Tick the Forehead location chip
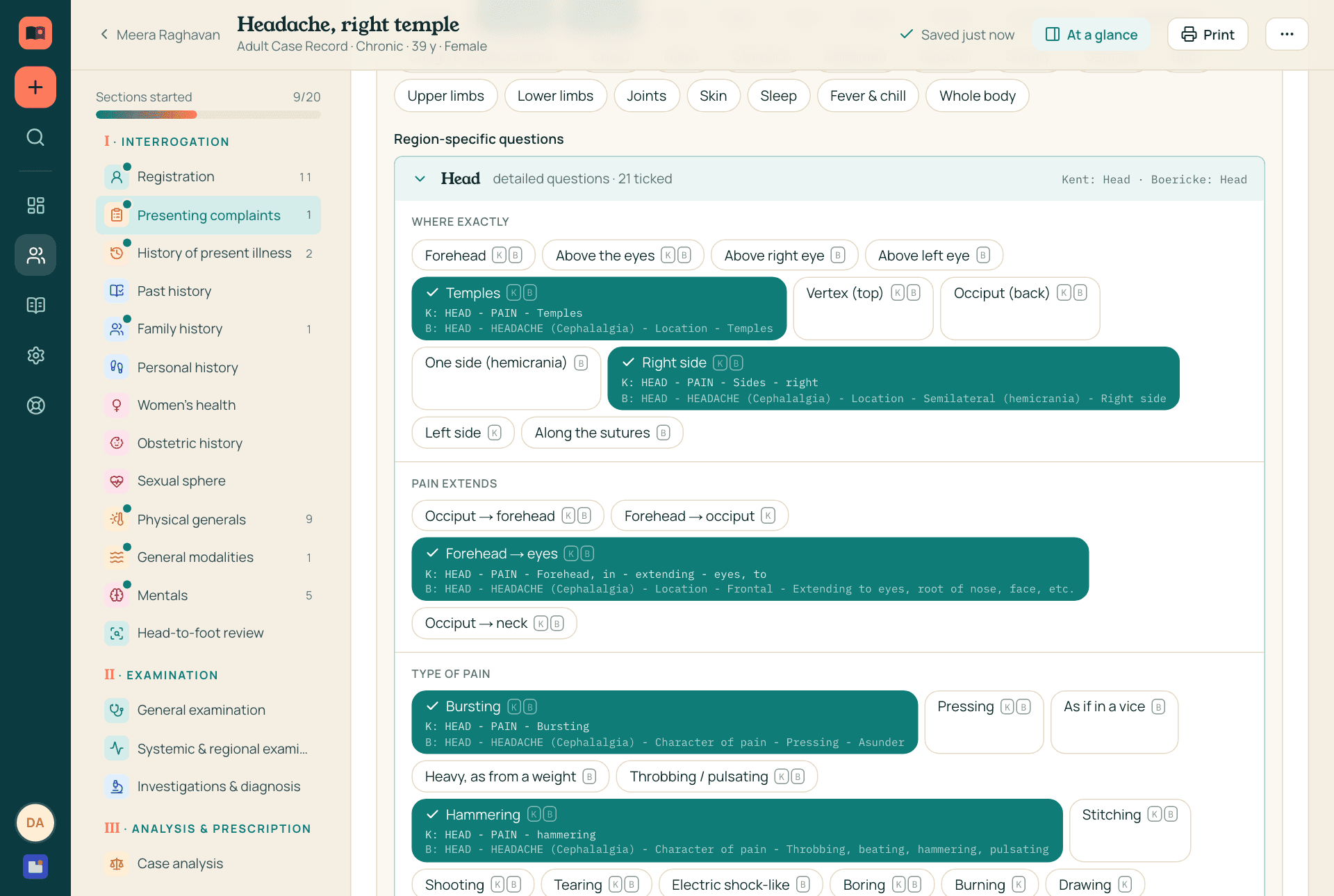 point(473,256)
